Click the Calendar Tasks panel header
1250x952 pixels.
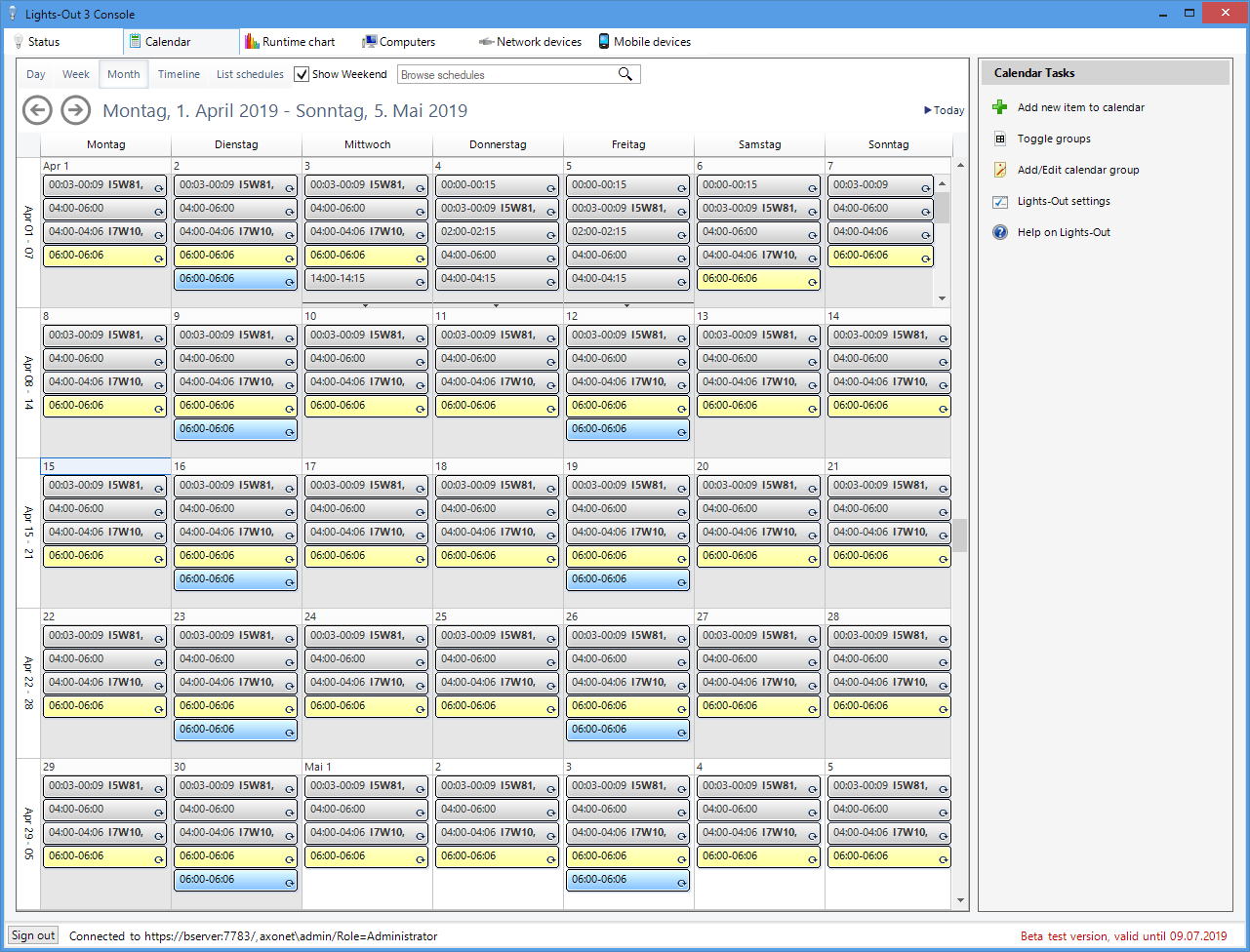click(x=1105, y=73)
